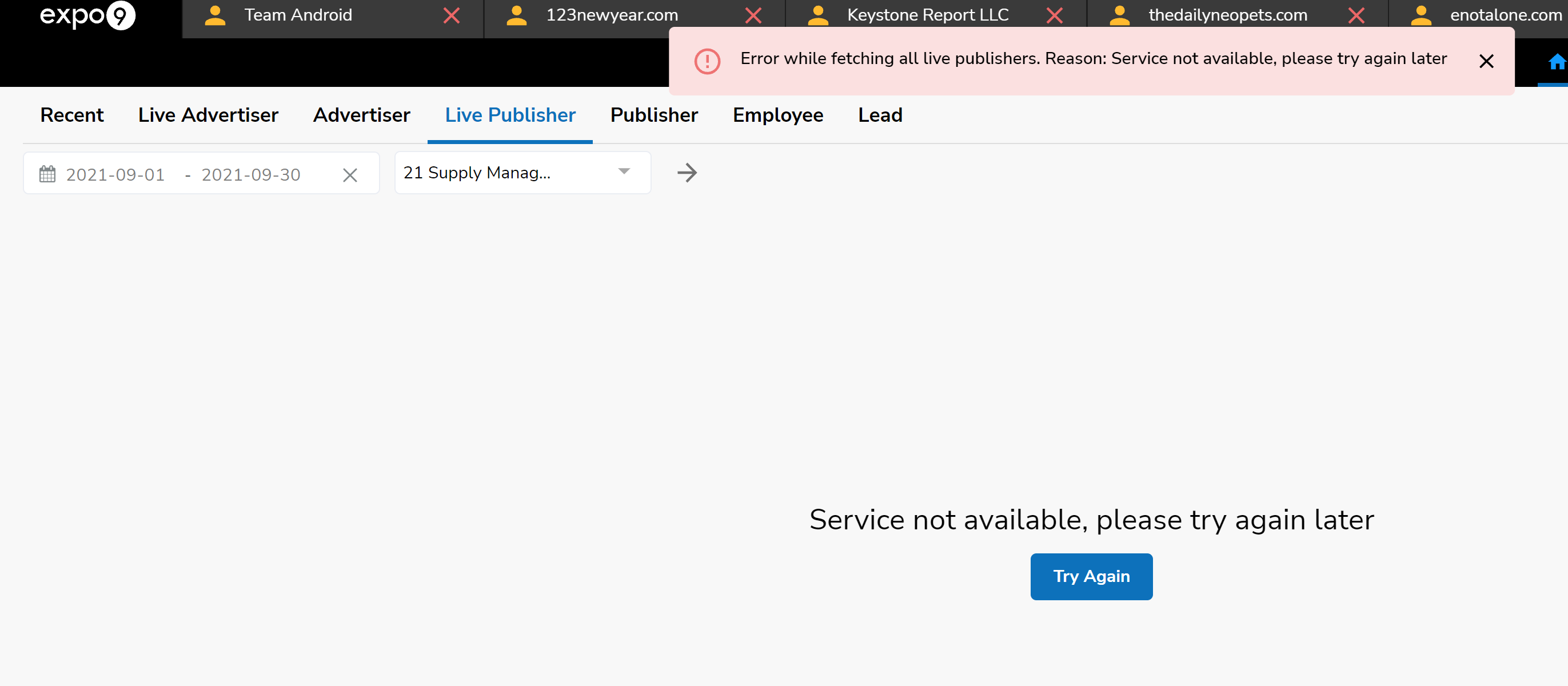
Task: Close the Keystone Report LLC tab
Action: coord(1054,15)
